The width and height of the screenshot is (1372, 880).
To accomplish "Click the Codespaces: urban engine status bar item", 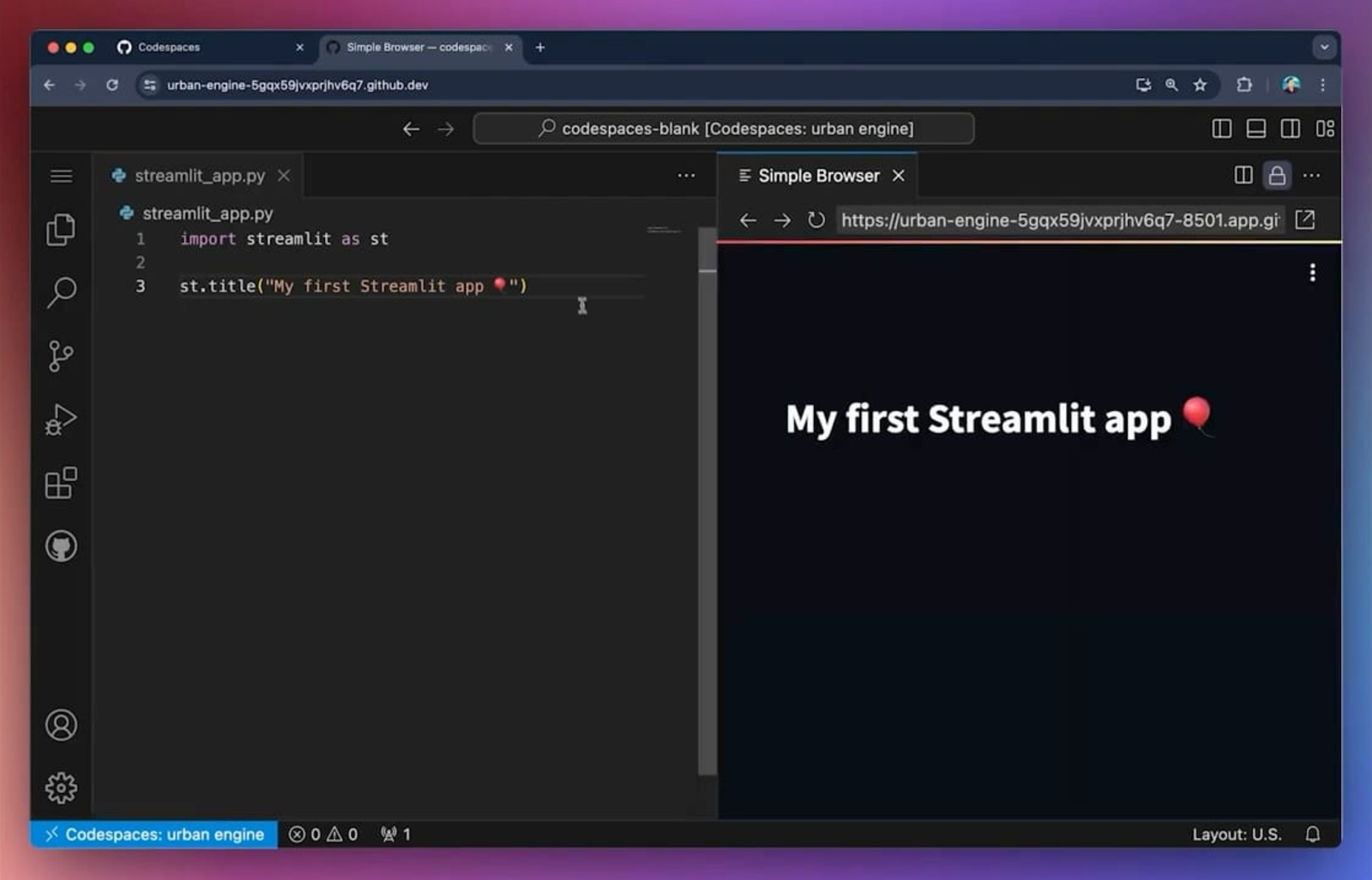I will pos(154,834).
